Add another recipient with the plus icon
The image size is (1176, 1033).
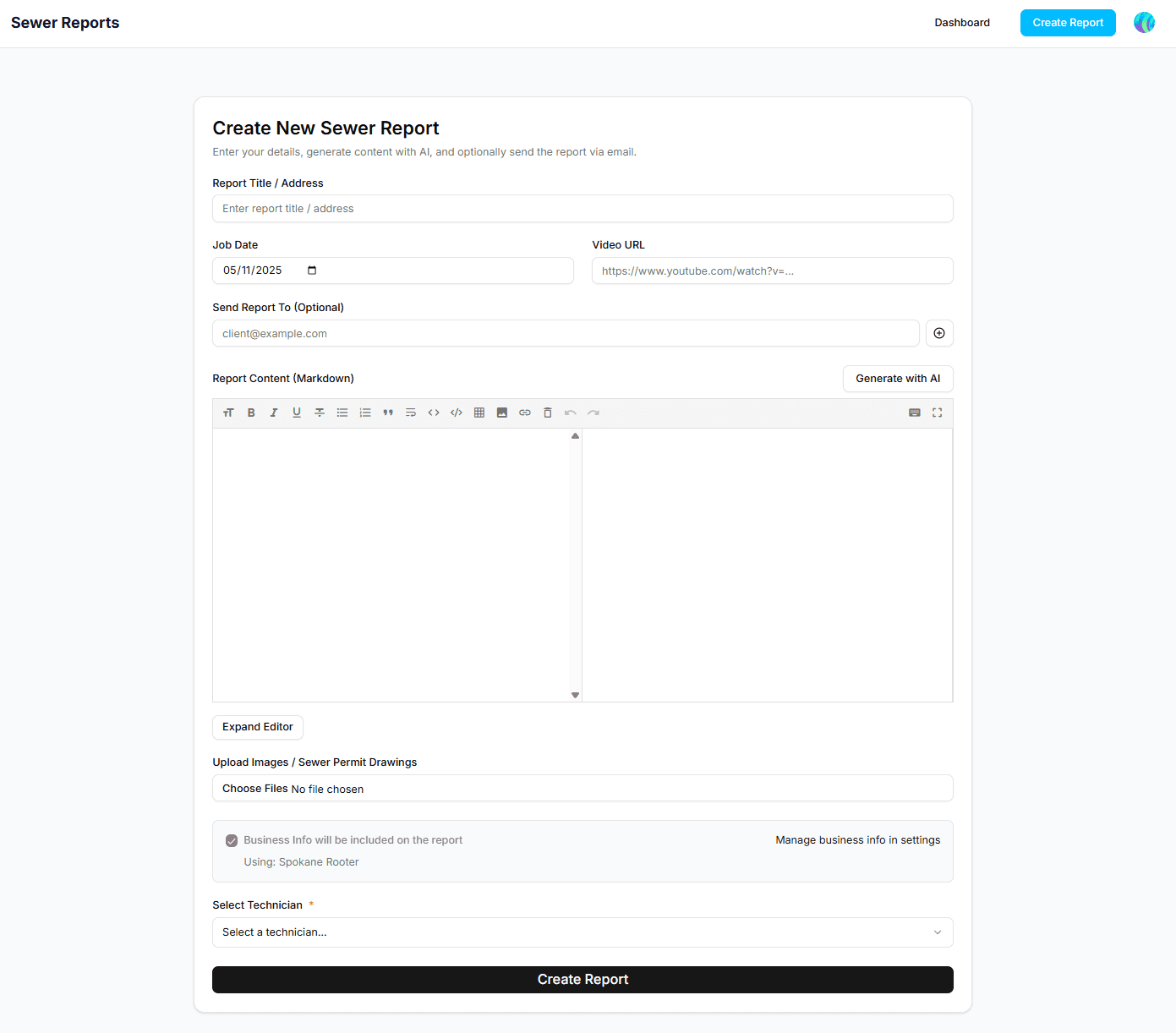(939, 333)
